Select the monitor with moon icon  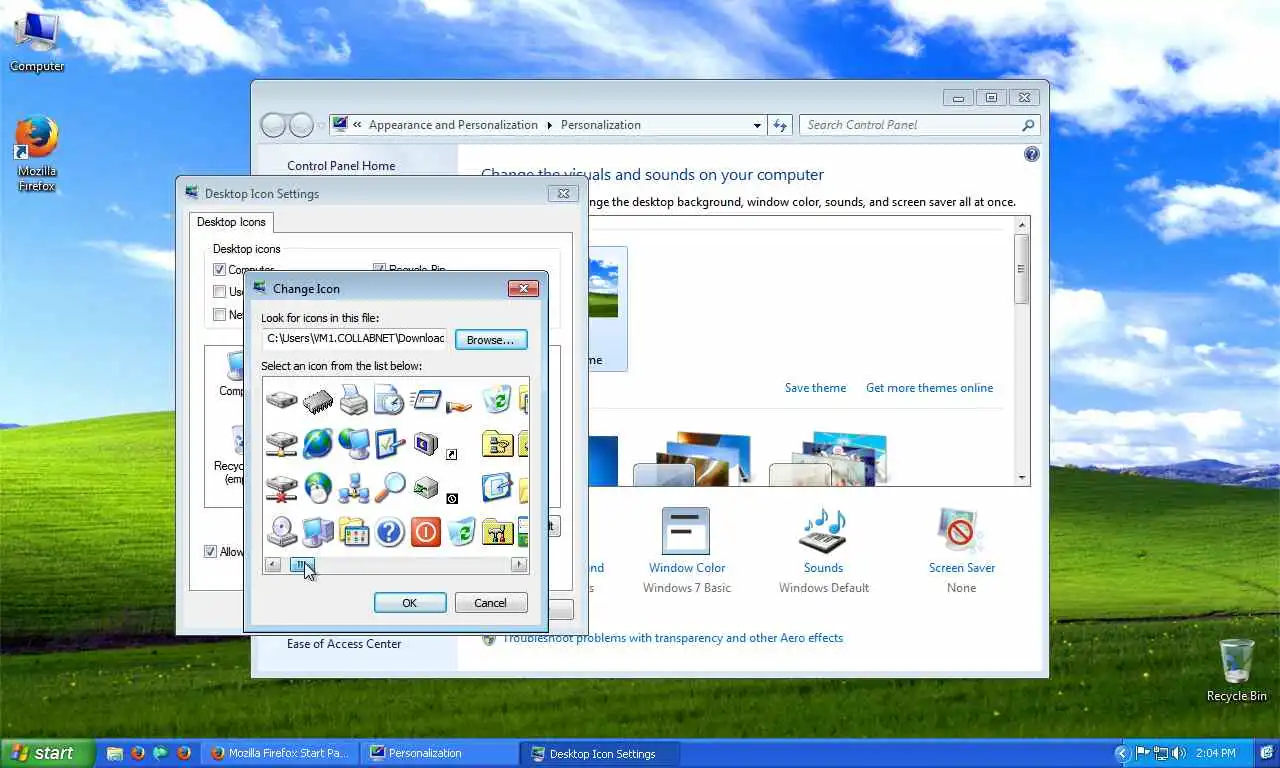425,443
